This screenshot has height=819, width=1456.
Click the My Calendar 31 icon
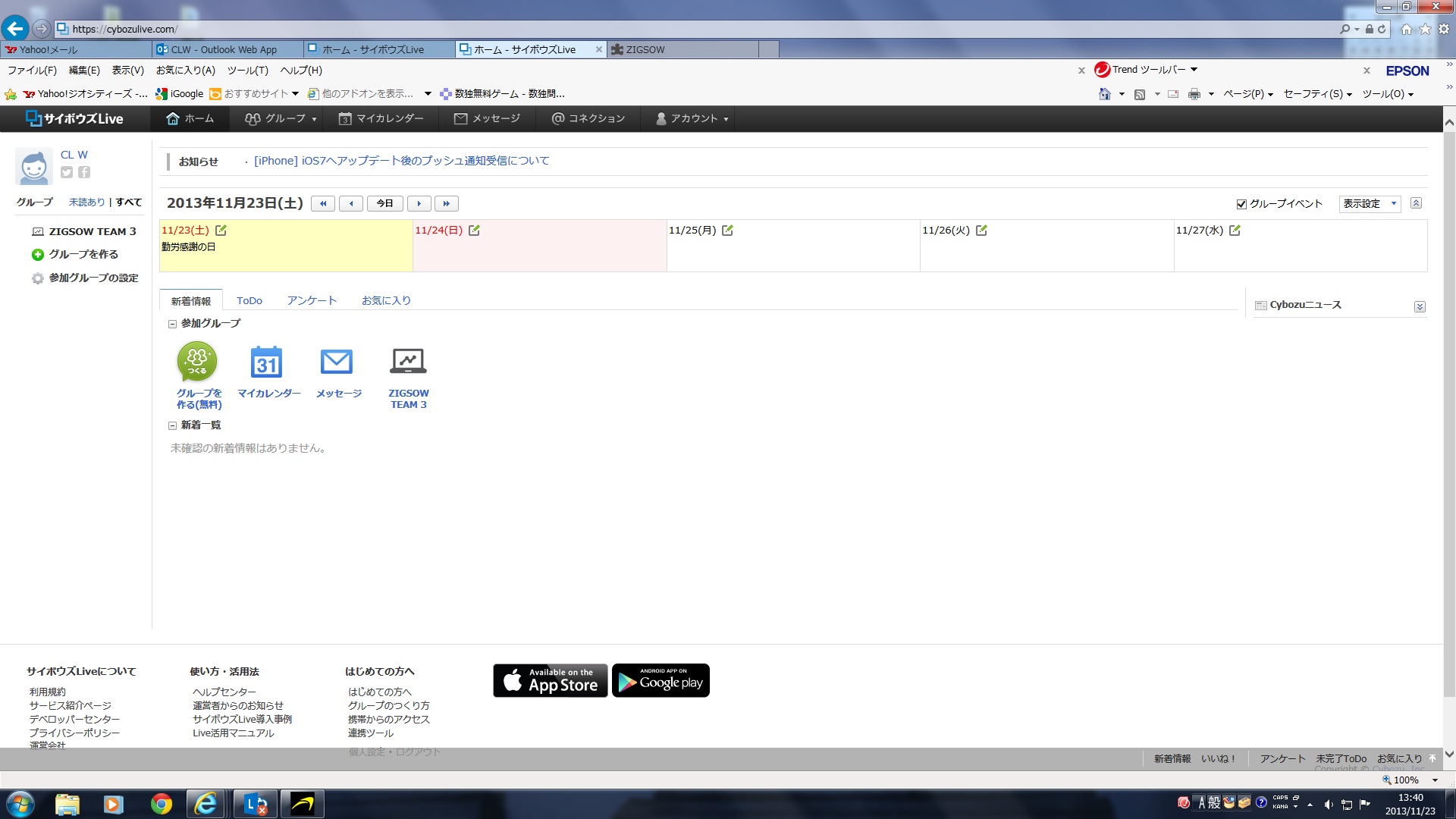point(266,362)
